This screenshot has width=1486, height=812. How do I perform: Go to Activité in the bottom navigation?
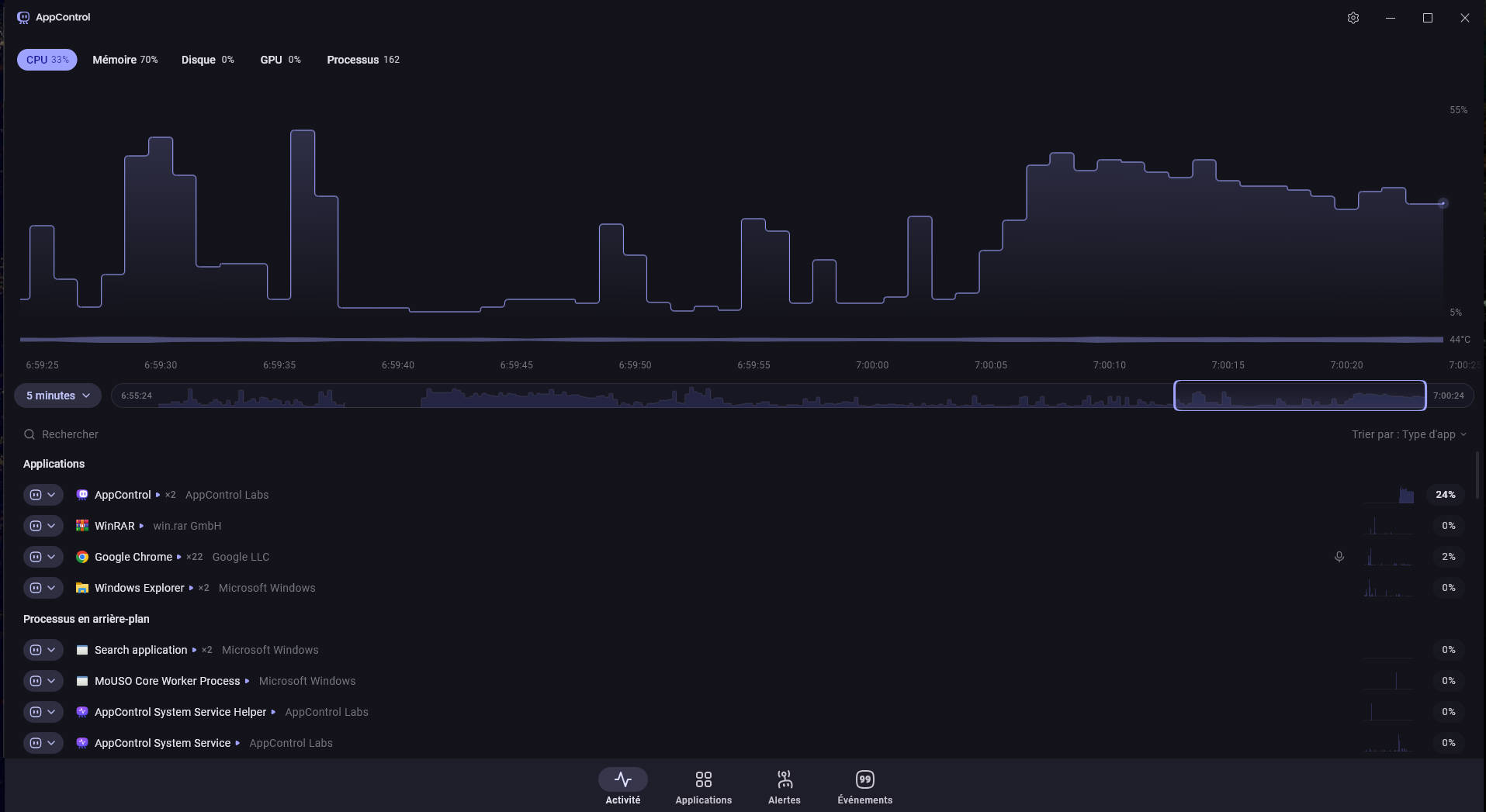coord(623,786)
